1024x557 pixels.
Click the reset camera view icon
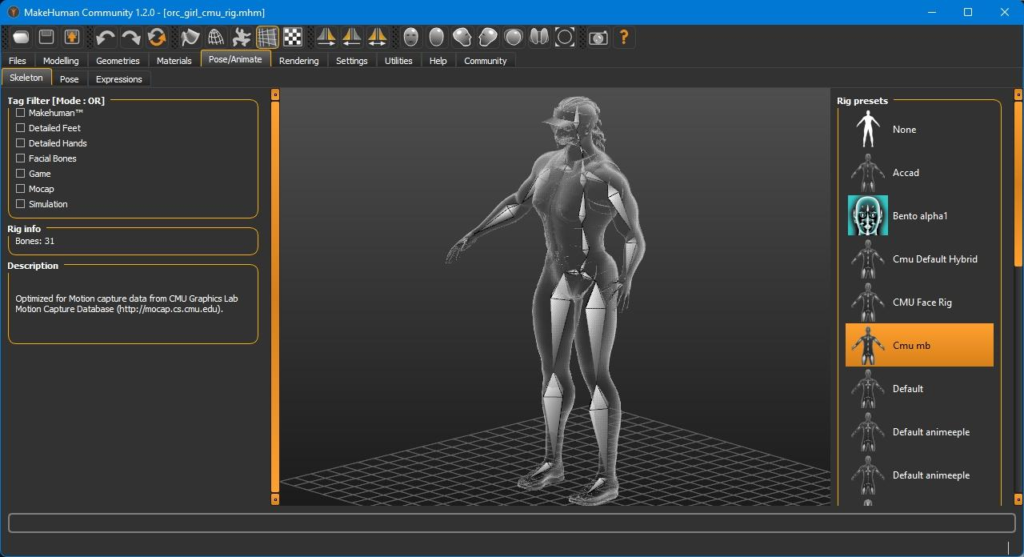click(565, 37)
